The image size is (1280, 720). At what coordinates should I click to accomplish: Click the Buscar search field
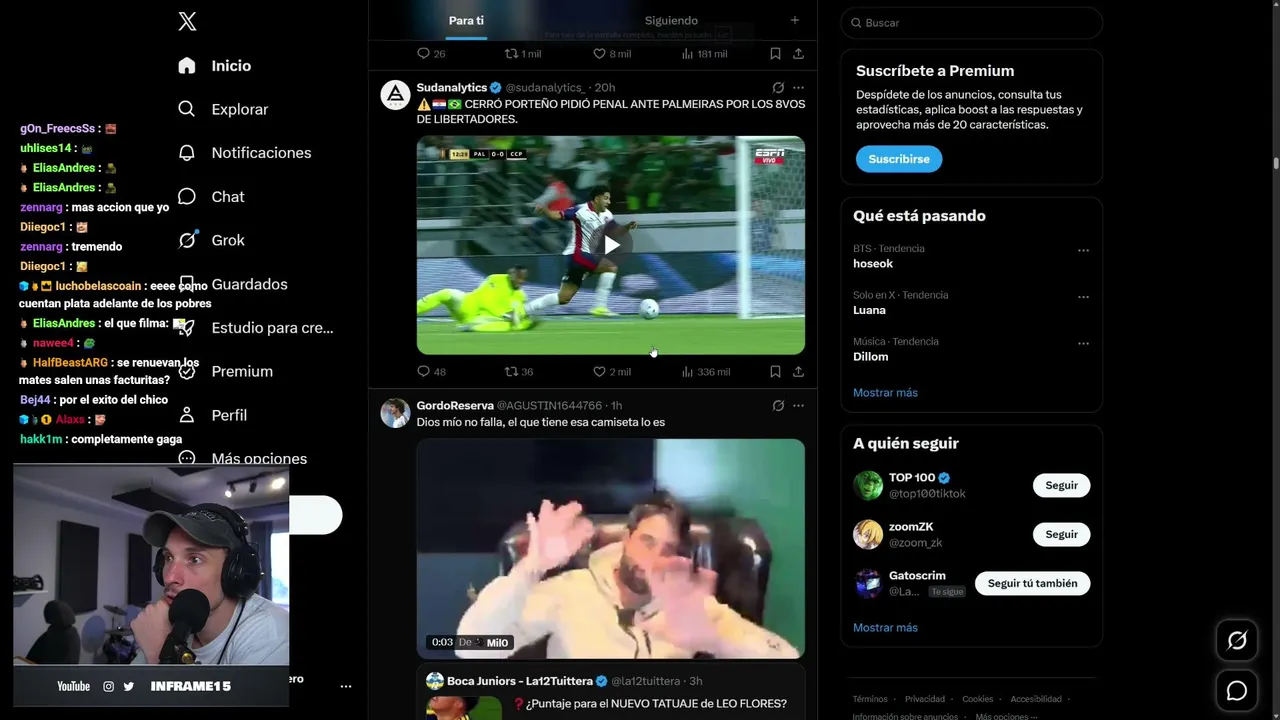pos(972,23)
